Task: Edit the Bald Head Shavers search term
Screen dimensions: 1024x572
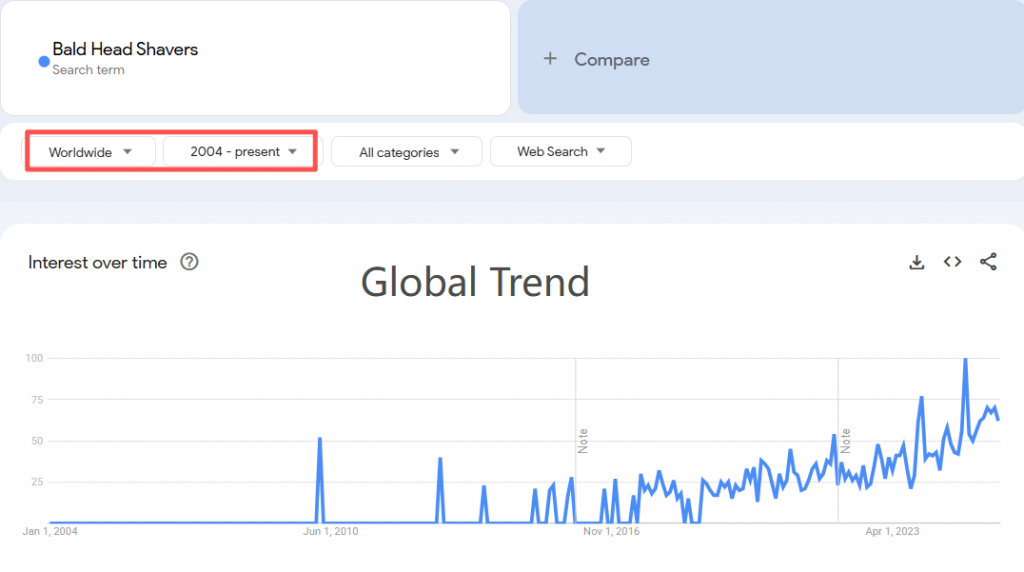Action: (x=125, y=49)
